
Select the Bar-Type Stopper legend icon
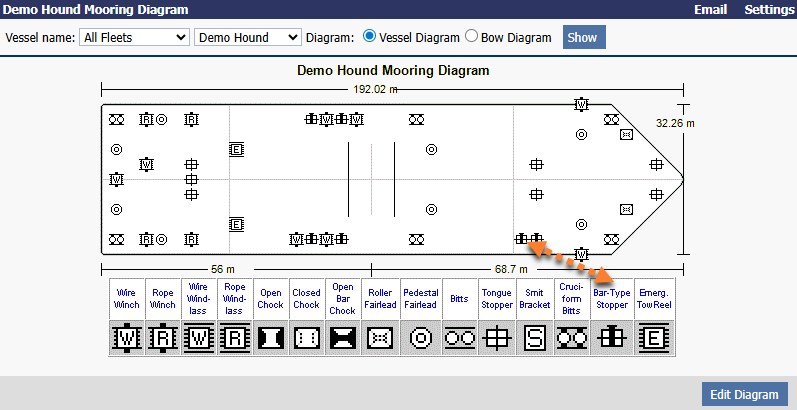pyautogui.click(x=612, y=339)
